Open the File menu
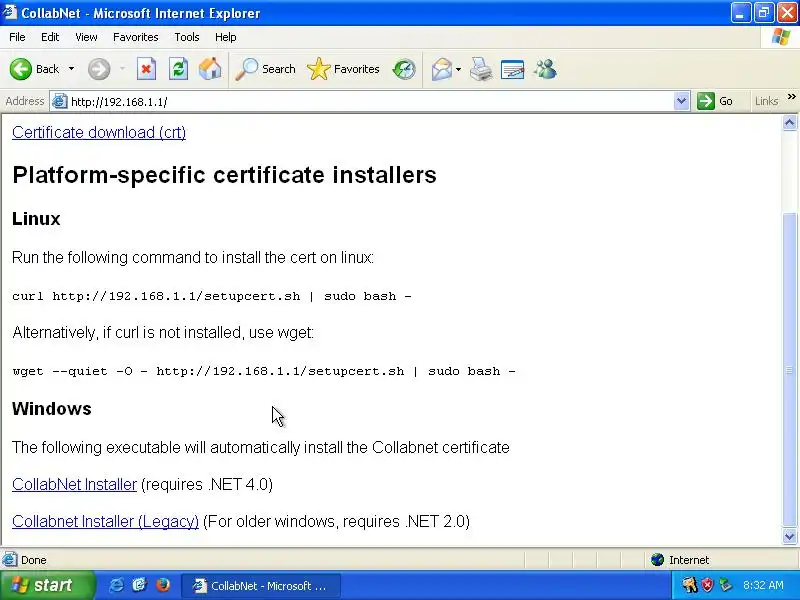Viewport: 800px width, 600px height. (17, 37)
